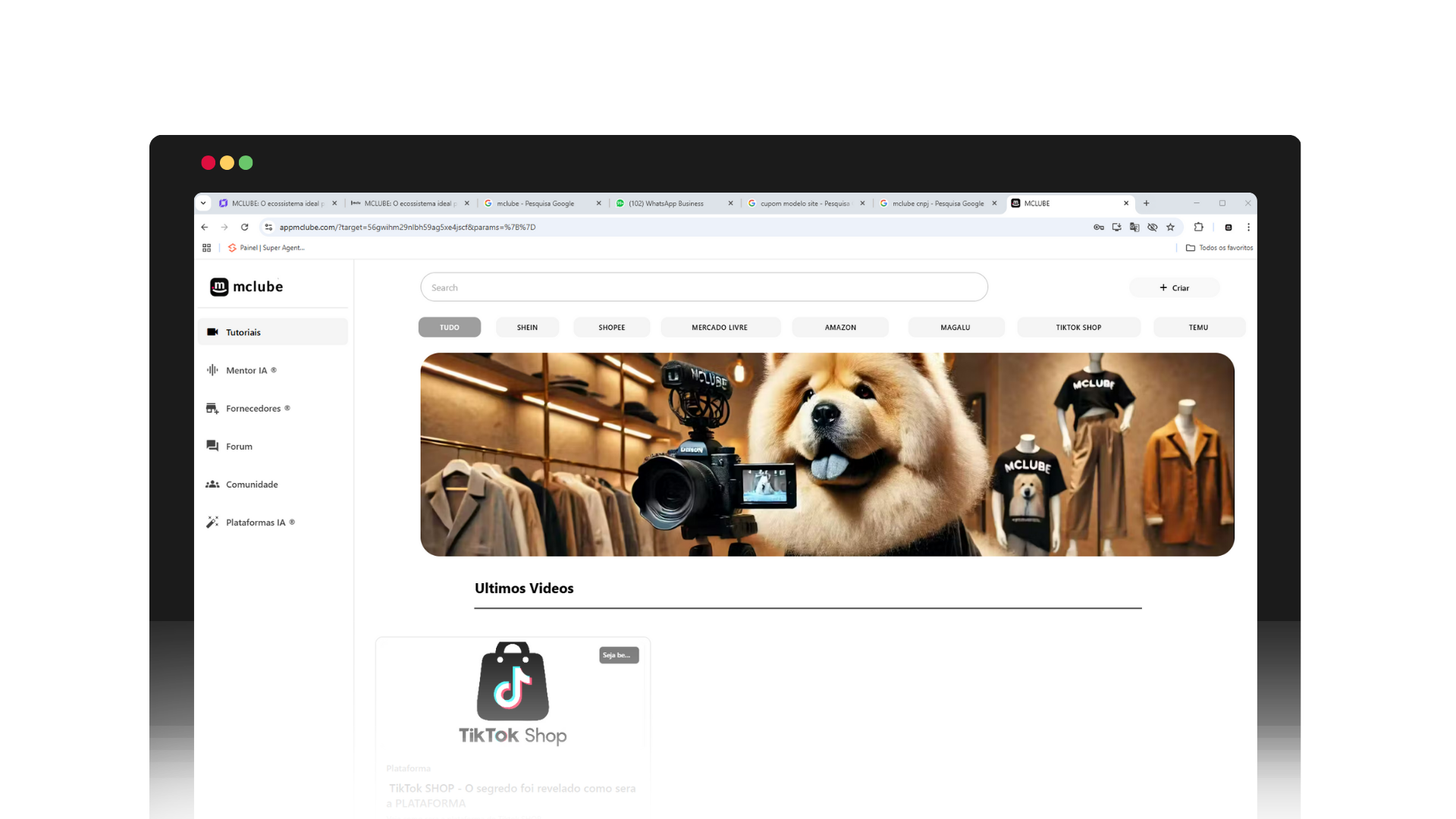Click the green mockup window dot

(x=246, y=162)
